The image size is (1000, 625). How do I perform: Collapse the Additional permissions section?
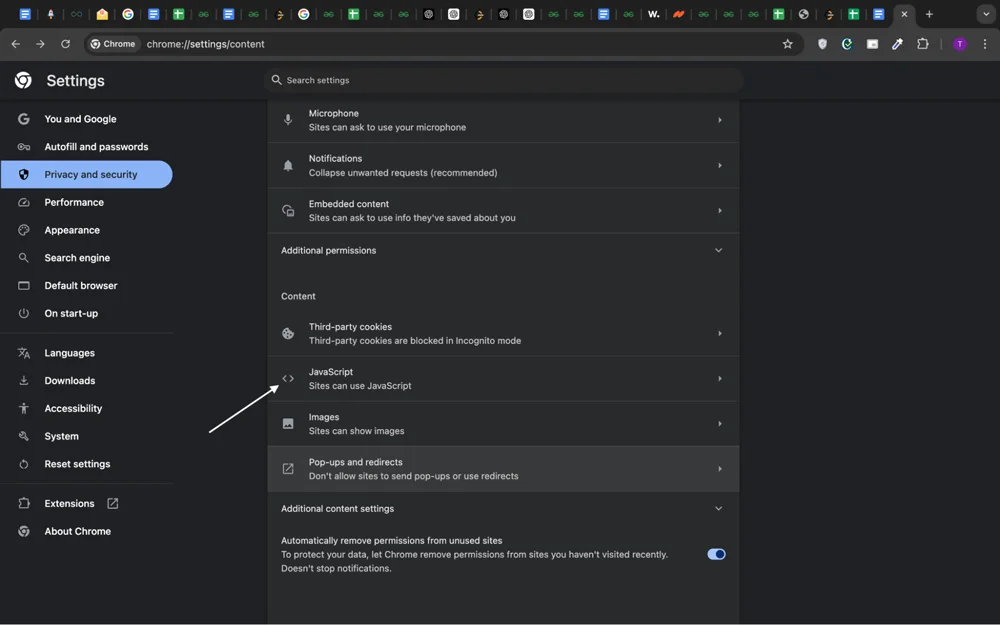(x=718, y=250)
